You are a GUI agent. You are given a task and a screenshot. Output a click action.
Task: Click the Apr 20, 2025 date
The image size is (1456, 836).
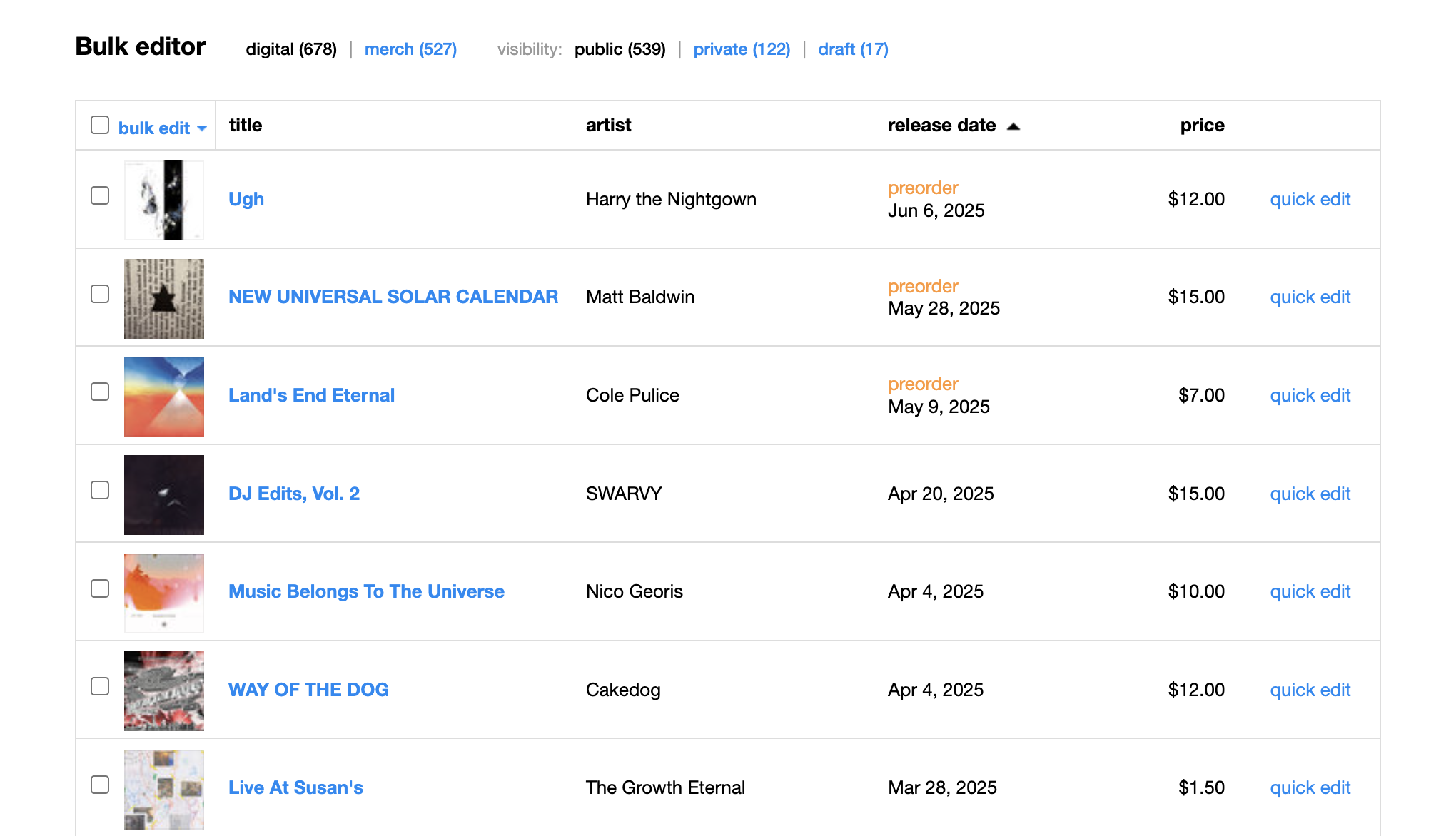[x=941, y=494]
